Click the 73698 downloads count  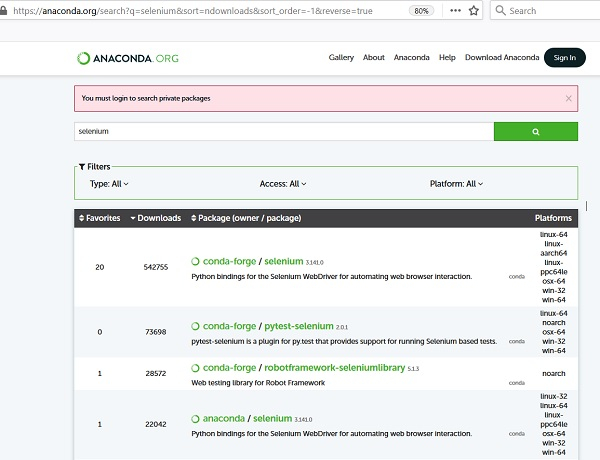156,332
